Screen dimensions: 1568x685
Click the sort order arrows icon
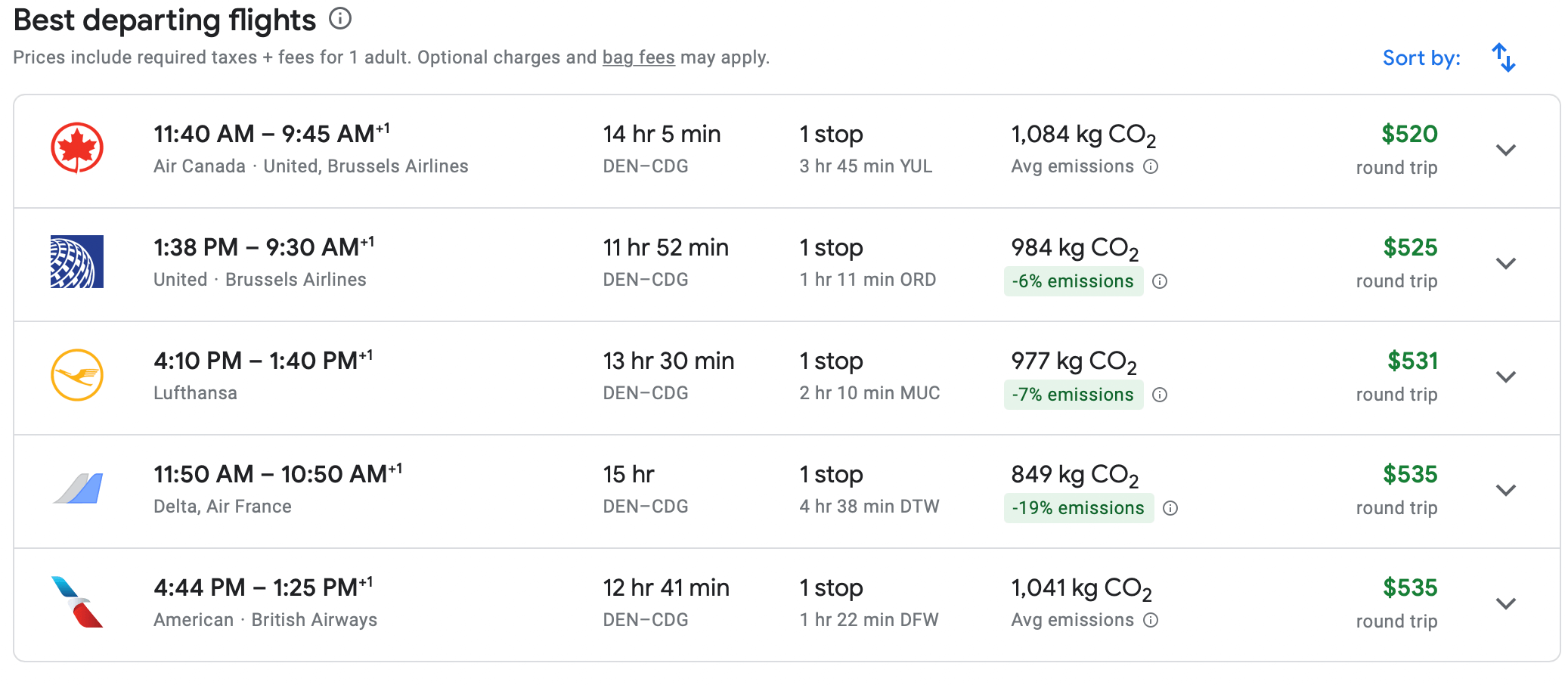1503,58
